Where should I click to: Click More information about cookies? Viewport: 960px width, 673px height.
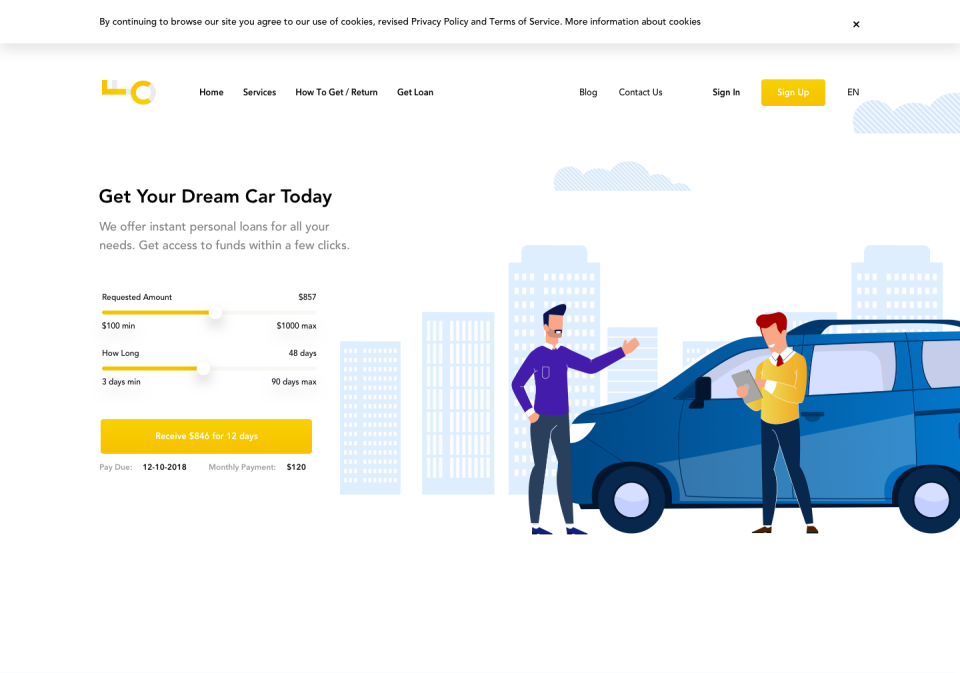pos(634,21)
